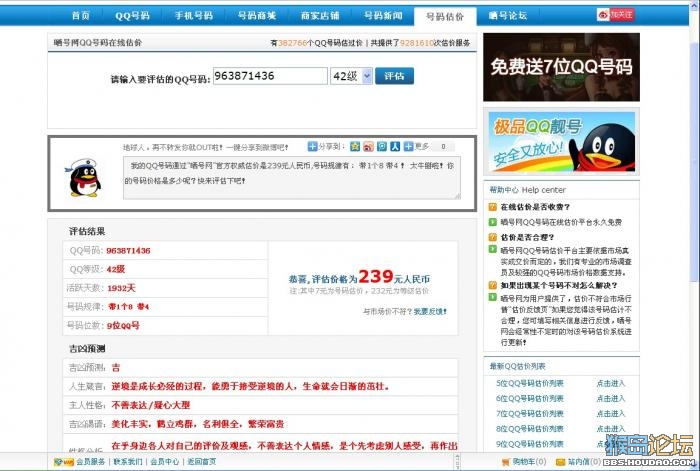This screenshot has width=700, height=471.
Task: Click the shopping cart icon 购物车
Action: (506, 462)
